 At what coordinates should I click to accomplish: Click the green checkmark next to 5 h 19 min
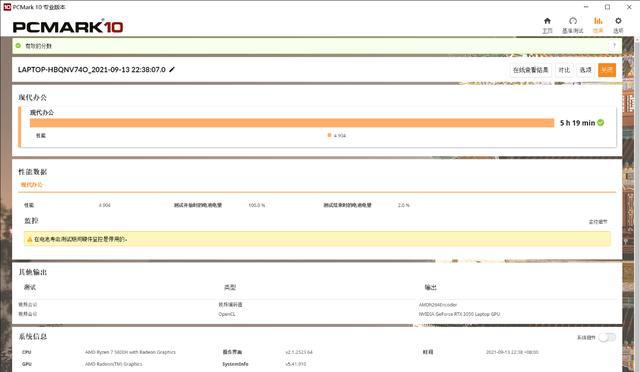point(601,123)
